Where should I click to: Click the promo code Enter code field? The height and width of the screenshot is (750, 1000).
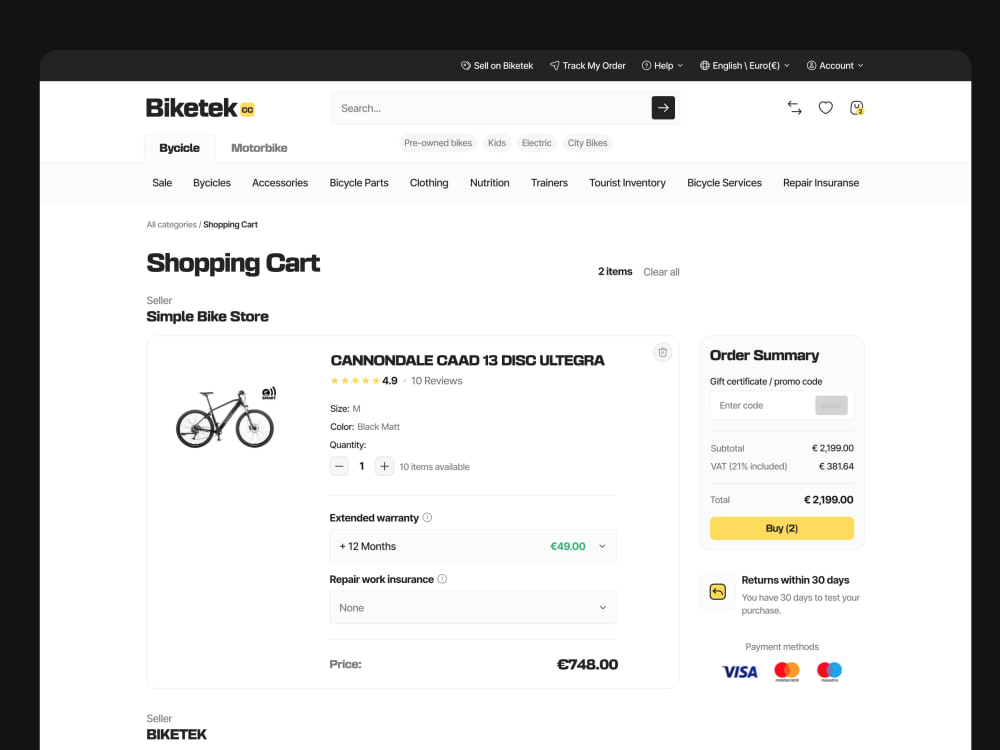click(x=762, y=406)
